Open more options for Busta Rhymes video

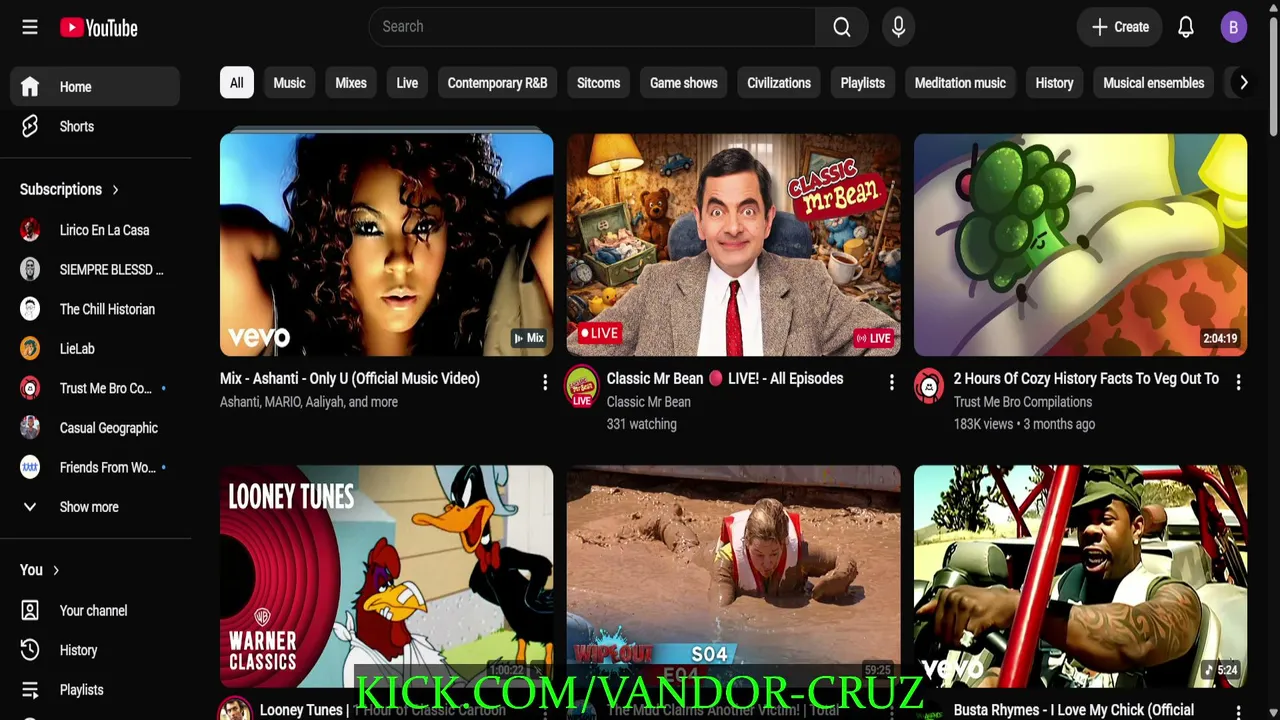[x=1238, y=713]
